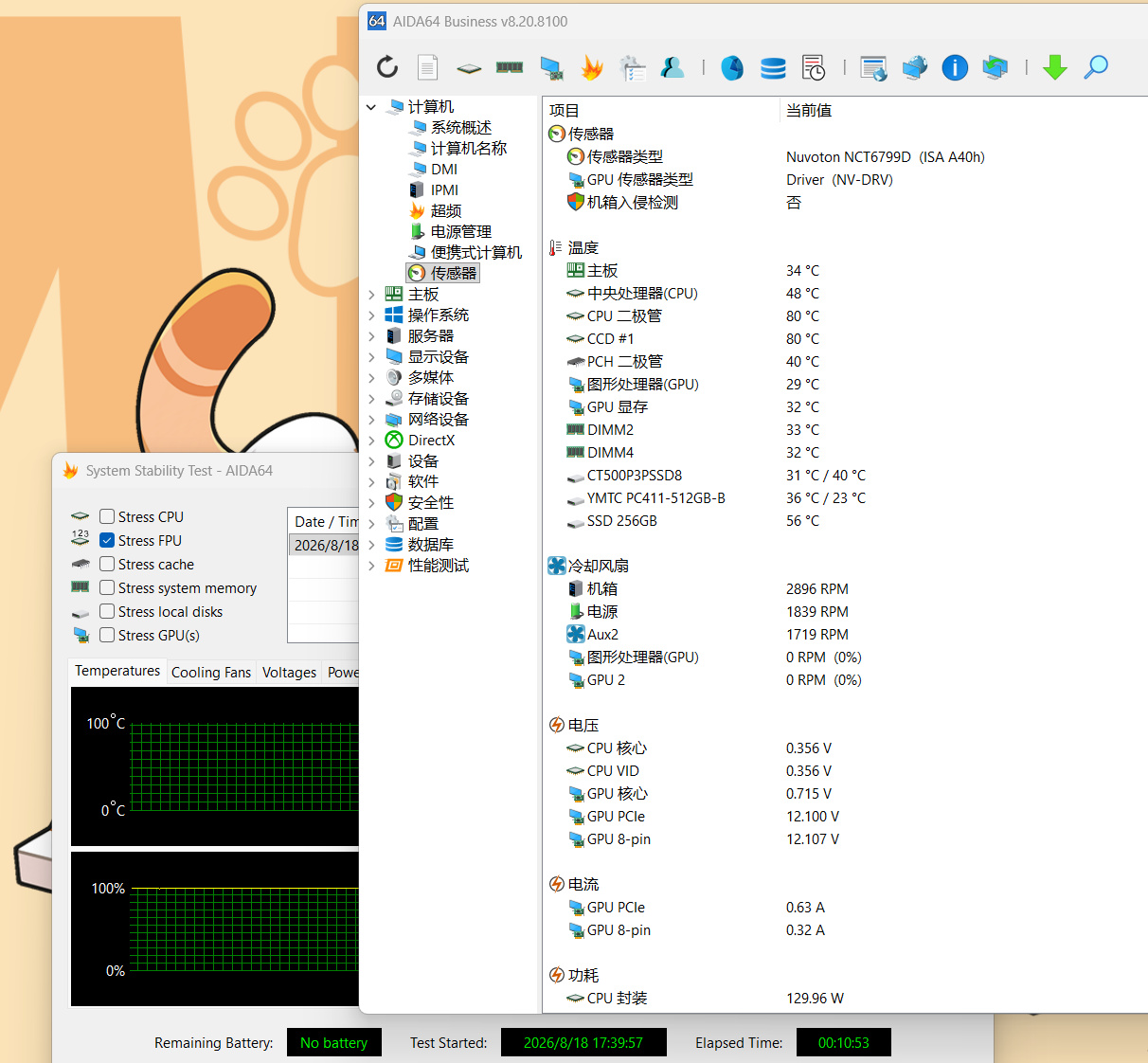The height and width of the screenshot is (1063, 1148).
Task: Expand the 主板 tree node
Action: [371, 295]
